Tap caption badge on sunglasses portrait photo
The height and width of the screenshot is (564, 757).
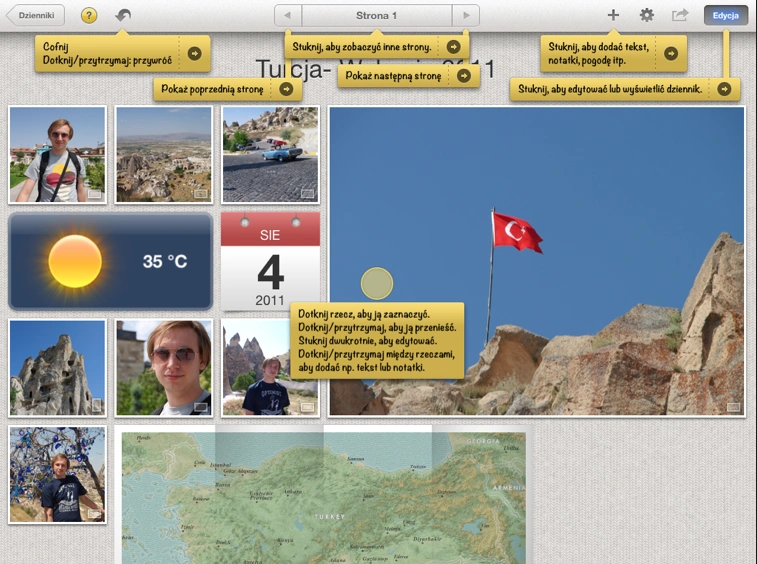click(200, 407)
